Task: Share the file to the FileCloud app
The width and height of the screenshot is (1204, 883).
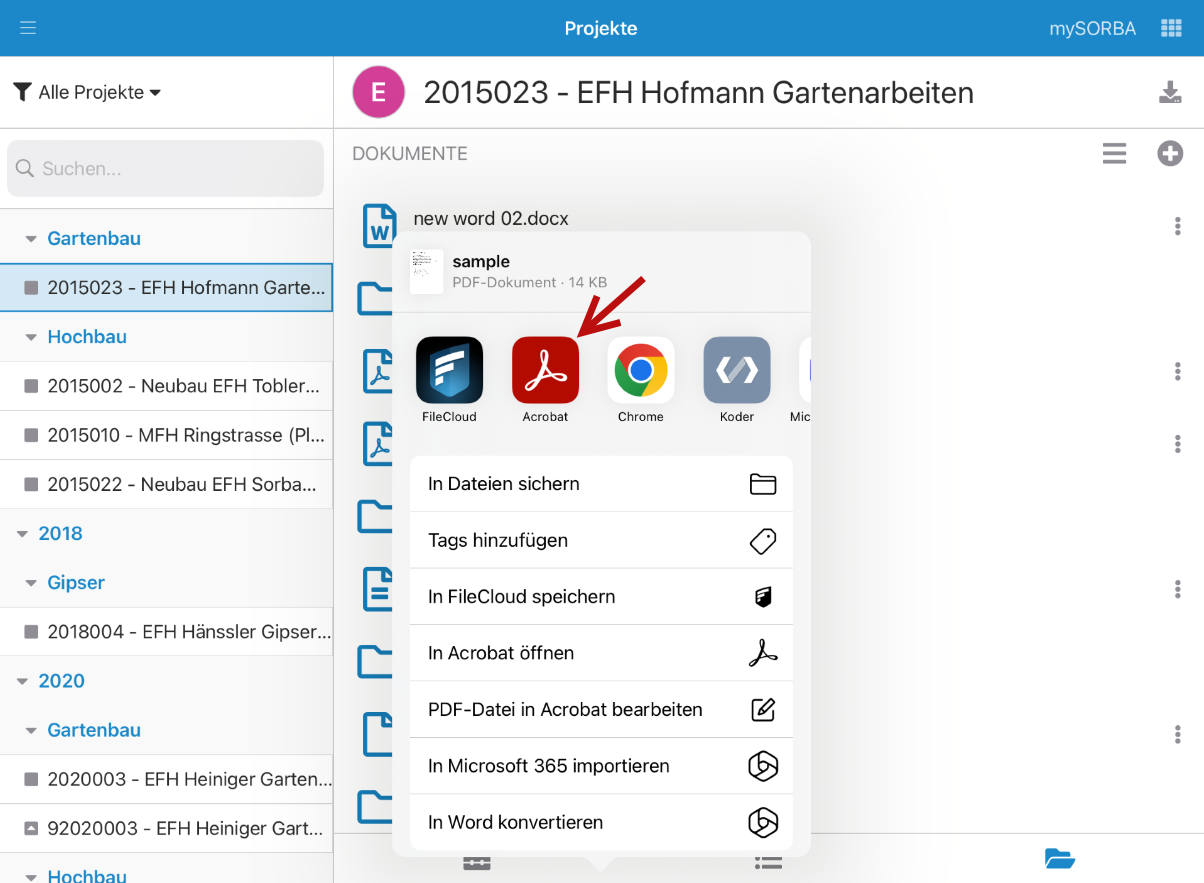Action: click(x=449, y=370)
